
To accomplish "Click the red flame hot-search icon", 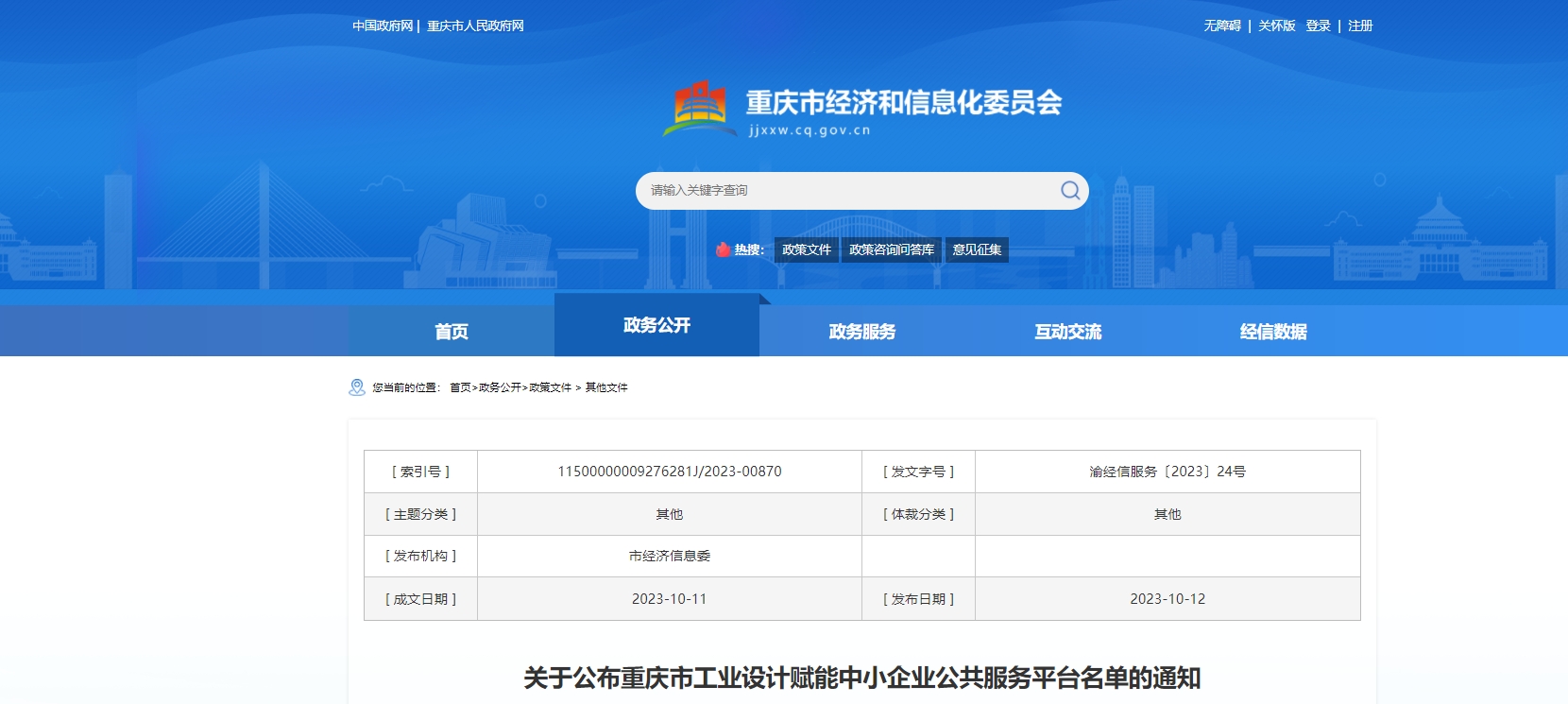I will (723, 249).
